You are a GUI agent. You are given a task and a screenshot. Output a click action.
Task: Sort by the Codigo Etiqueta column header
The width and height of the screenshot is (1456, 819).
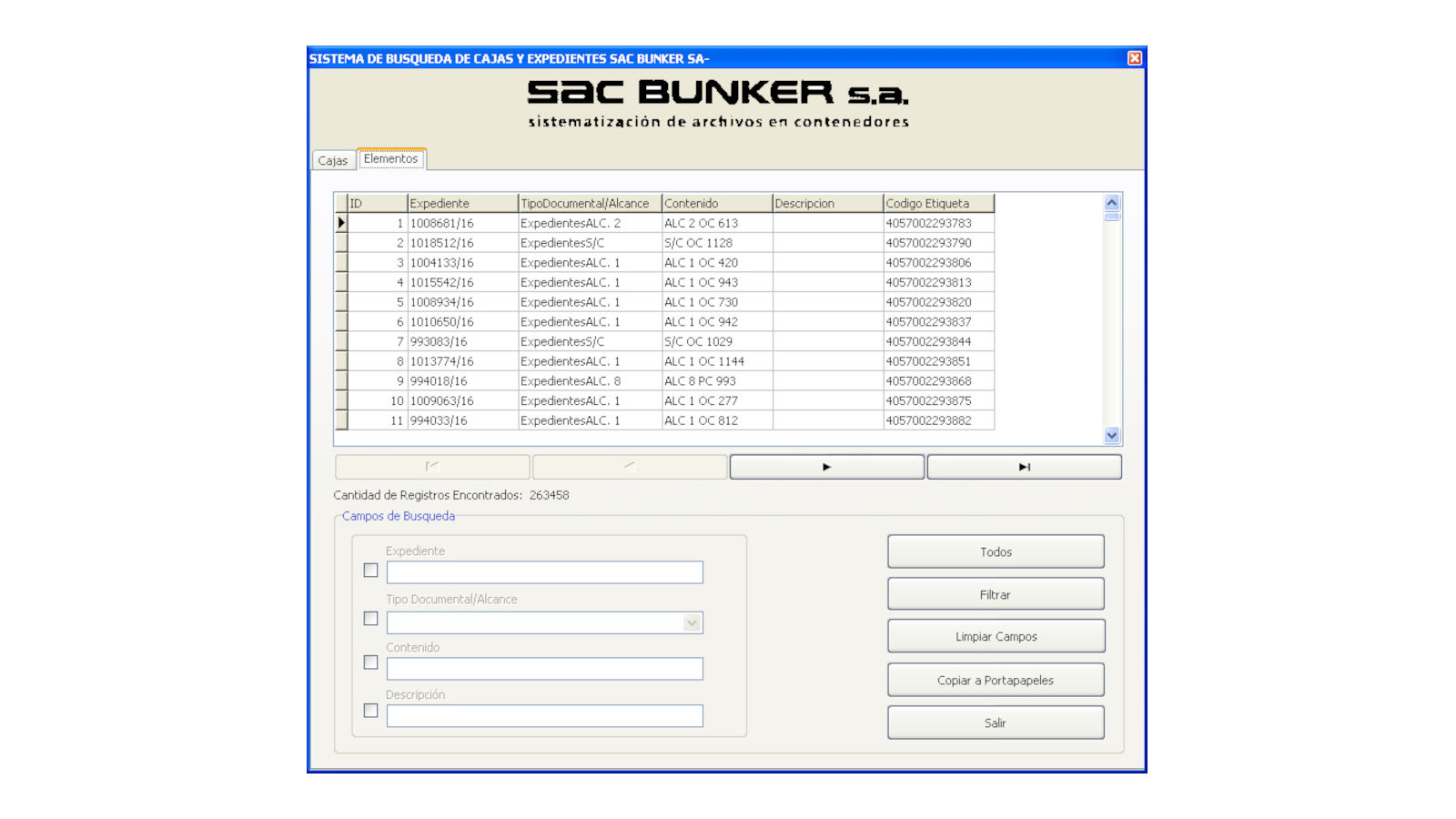(x=937, y=204)
